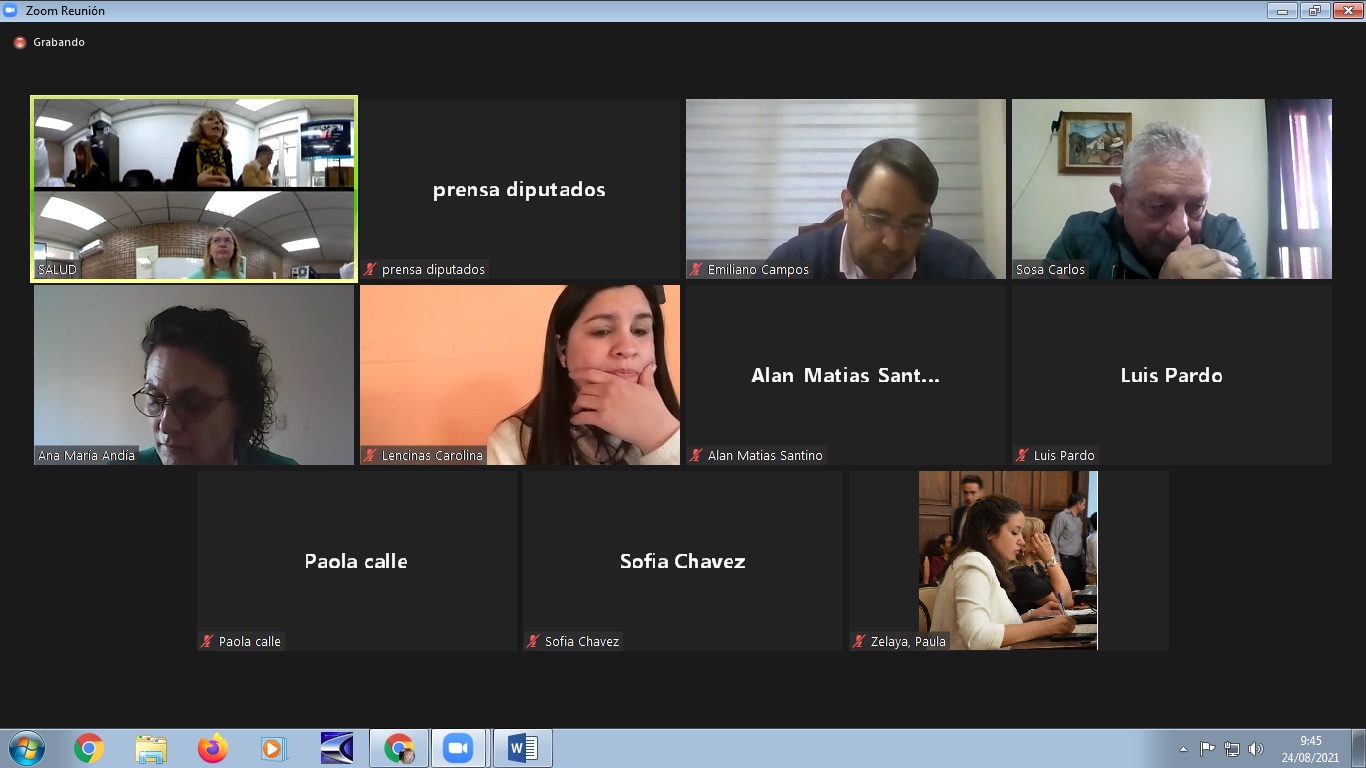The width and height of the screenshot is (1366, 768).
Task: Close the Zoom Reunión window
Action: pos(1346,11)
